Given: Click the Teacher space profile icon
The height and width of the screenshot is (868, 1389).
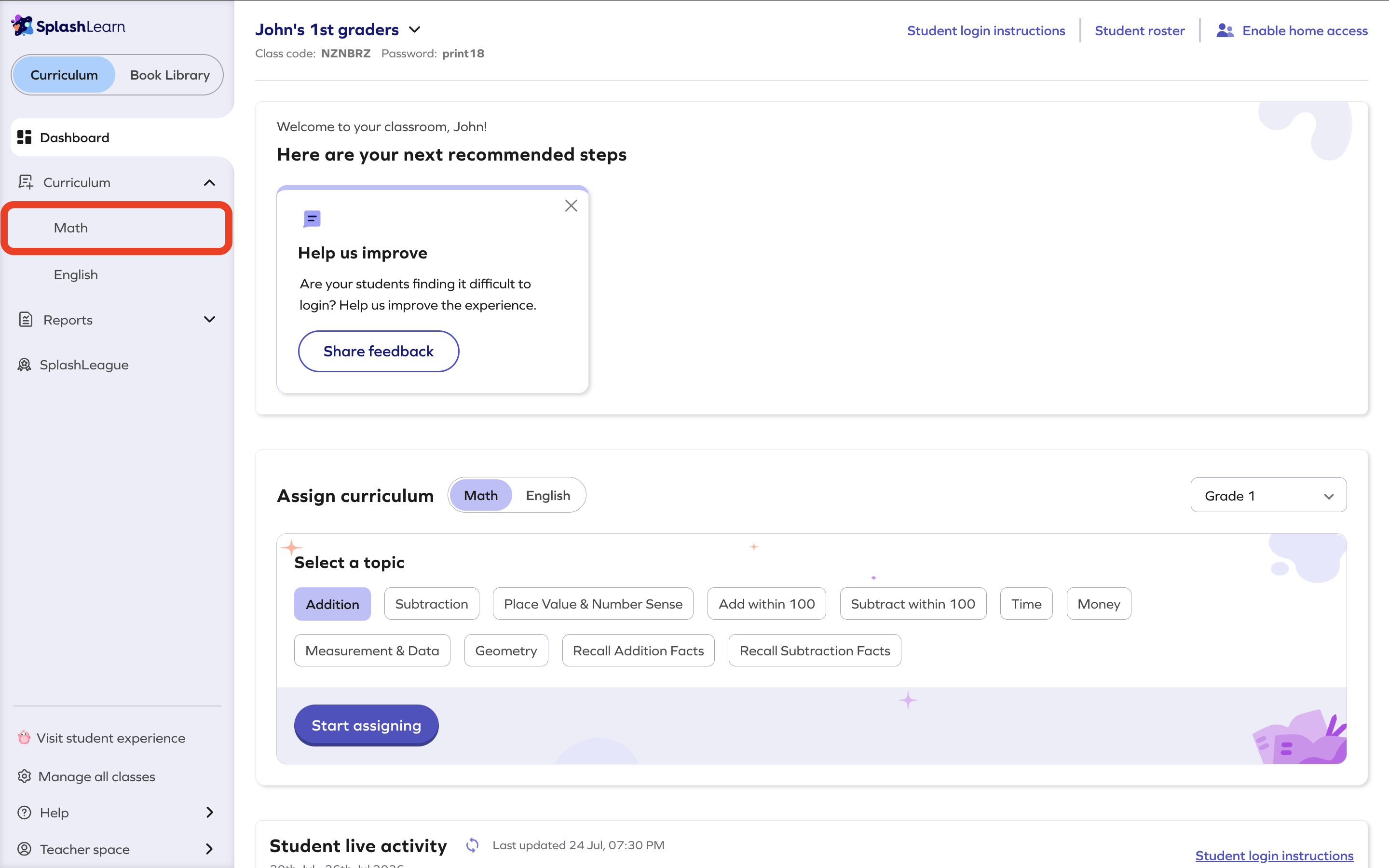Looking at the screenshot, I should (x=24, y=849).
